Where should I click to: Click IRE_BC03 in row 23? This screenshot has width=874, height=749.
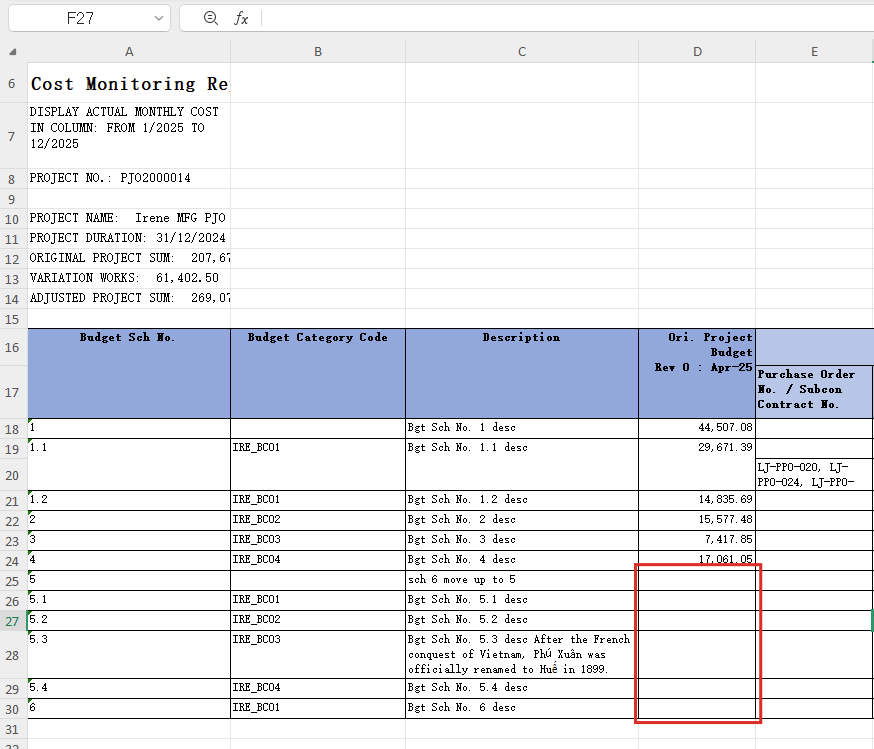[318, 541]
